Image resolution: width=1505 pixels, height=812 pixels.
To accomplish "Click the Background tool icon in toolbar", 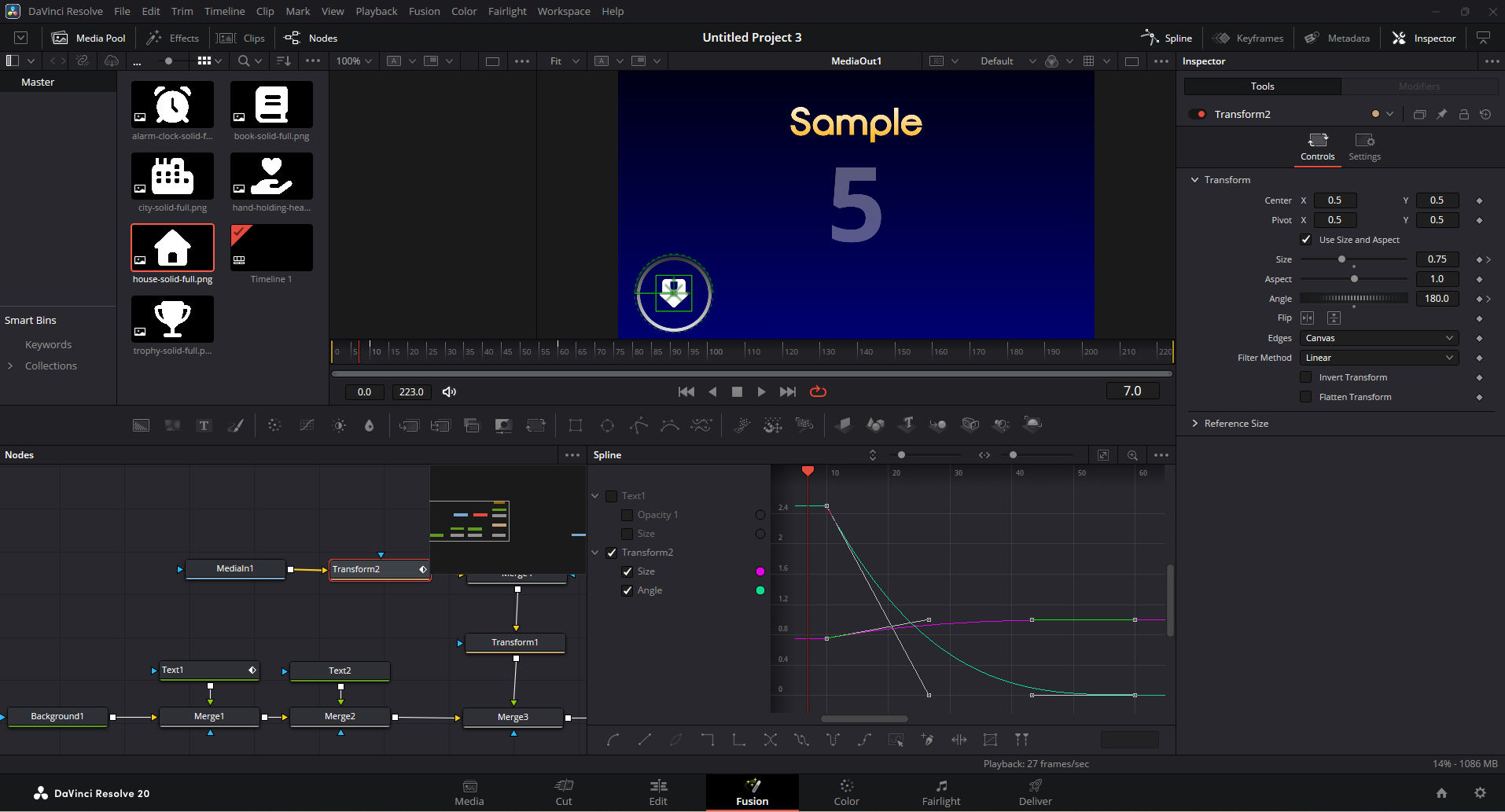I will point(141,425).
